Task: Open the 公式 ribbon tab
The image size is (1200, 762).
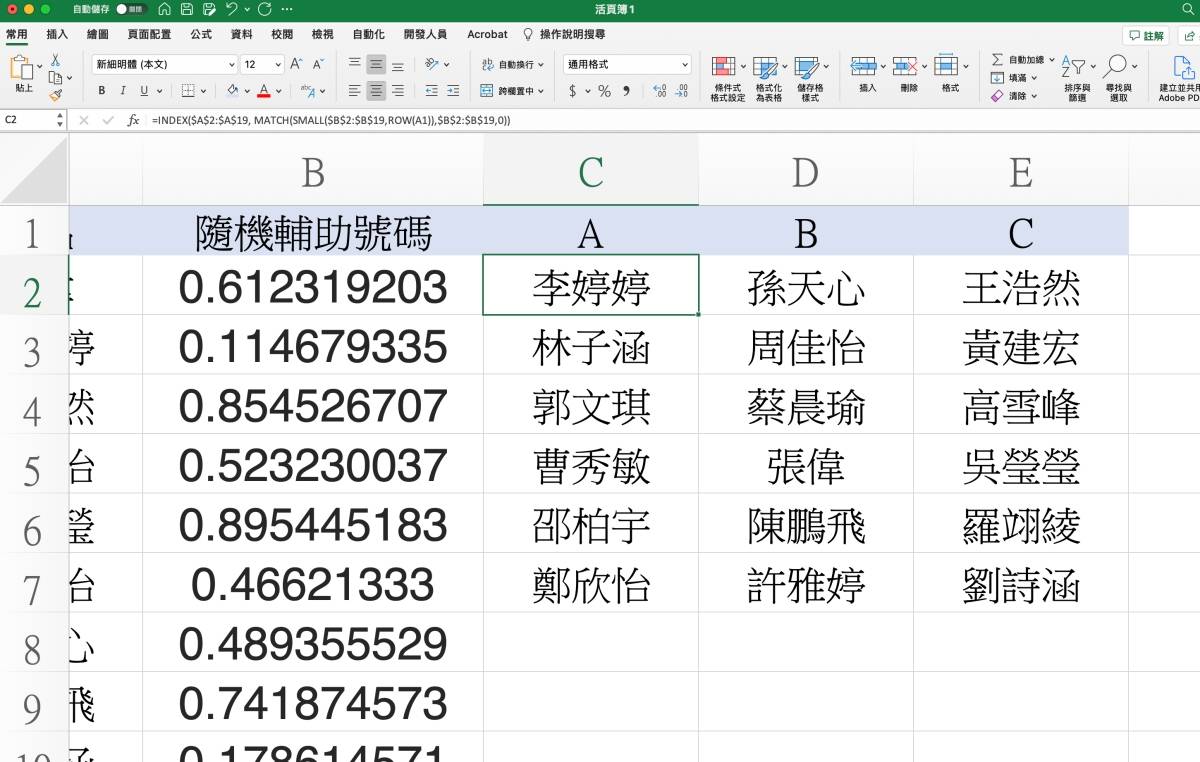Action: [201, 33]
